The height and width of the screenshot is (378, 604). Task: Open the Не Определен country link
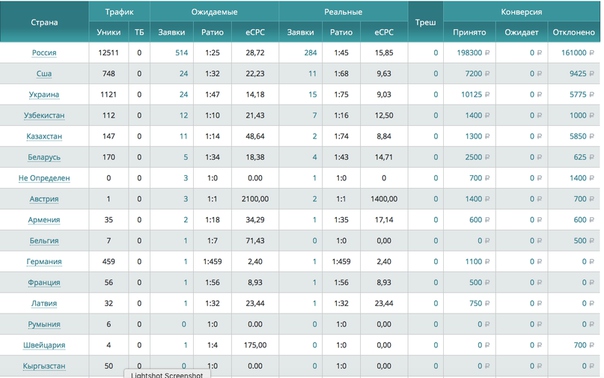44,178
